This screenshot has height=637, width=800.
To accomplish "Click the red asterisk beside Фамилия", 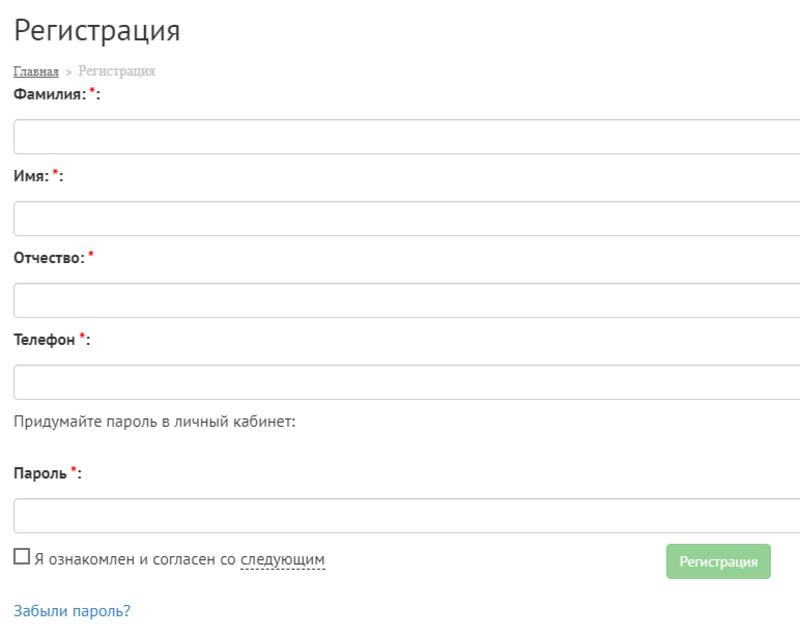I will pyautogui.click(x=92, y=93).
